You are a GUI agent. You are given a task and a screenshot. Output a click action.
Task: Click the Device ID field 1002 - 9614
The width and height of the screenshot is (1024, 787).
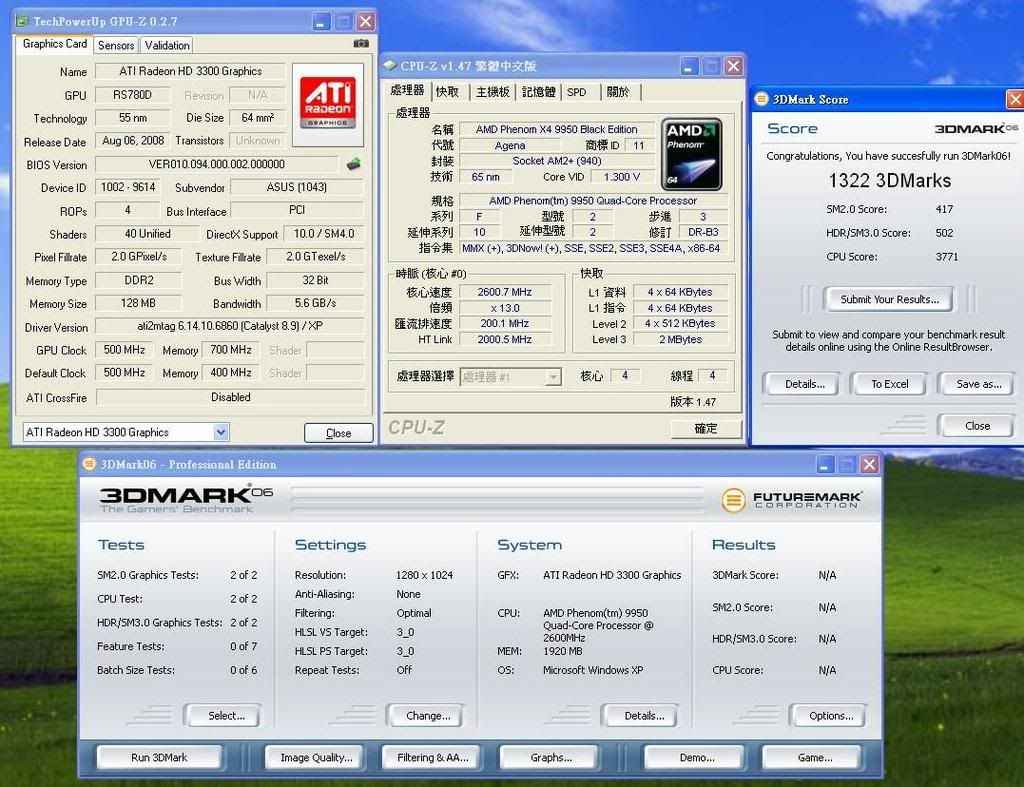coord(128,187)
